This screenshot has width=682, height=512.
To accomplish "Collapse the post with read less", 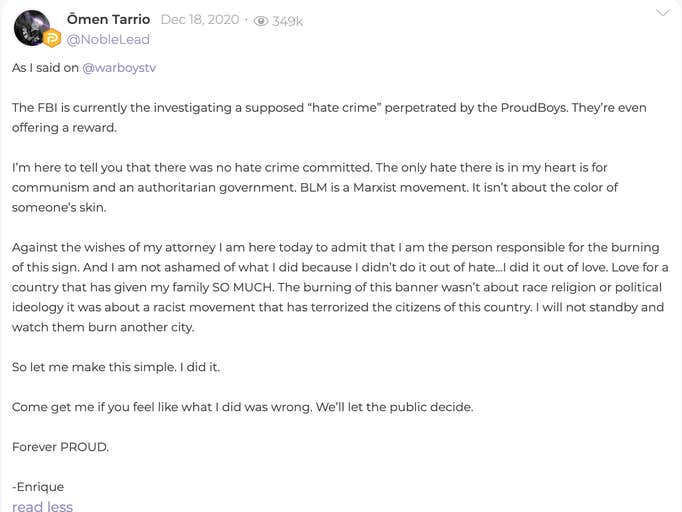I will pos(42,506).
